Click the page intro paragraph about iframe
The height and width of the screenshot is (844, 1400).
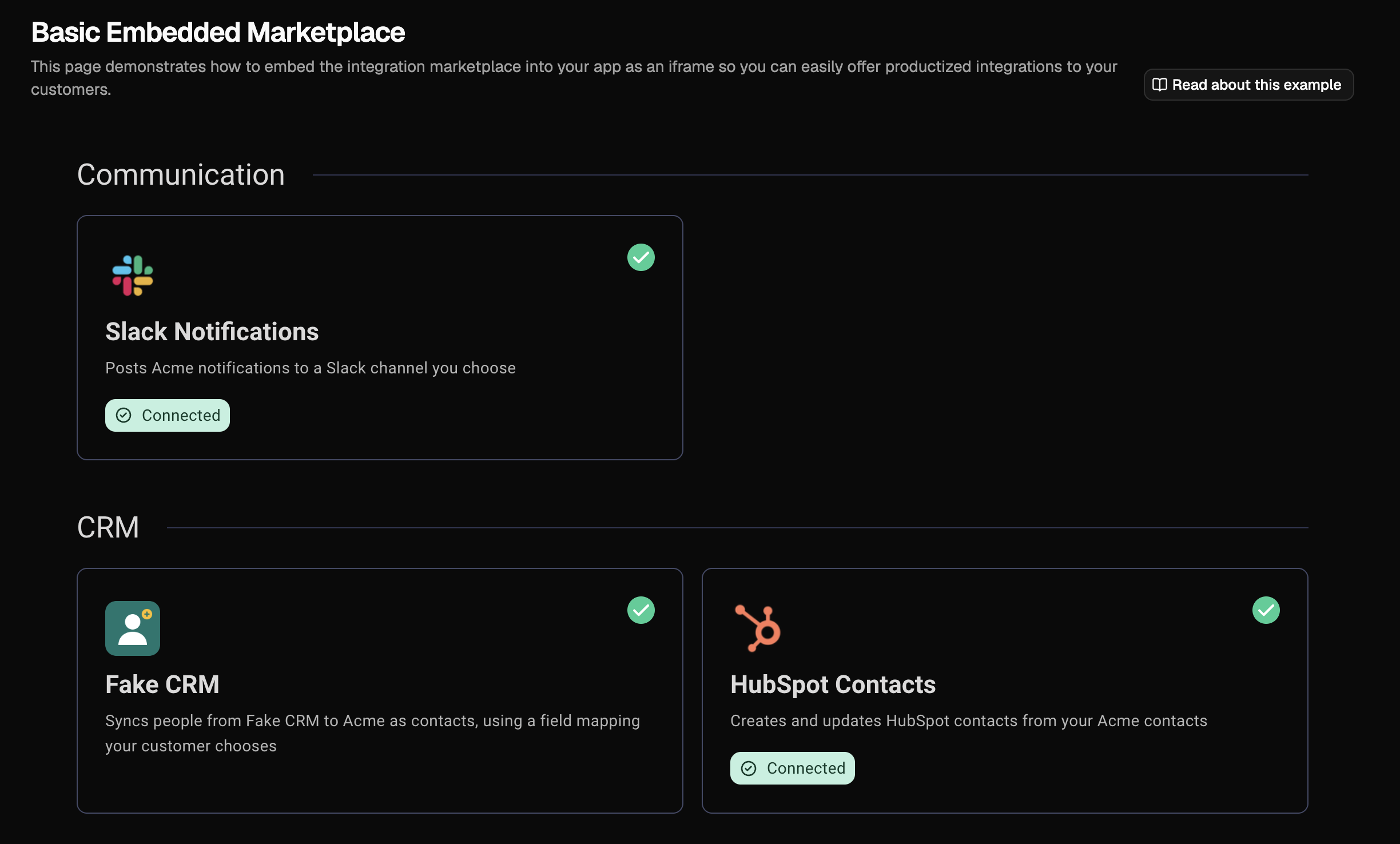pyautogui.click(x=574, y=78)
